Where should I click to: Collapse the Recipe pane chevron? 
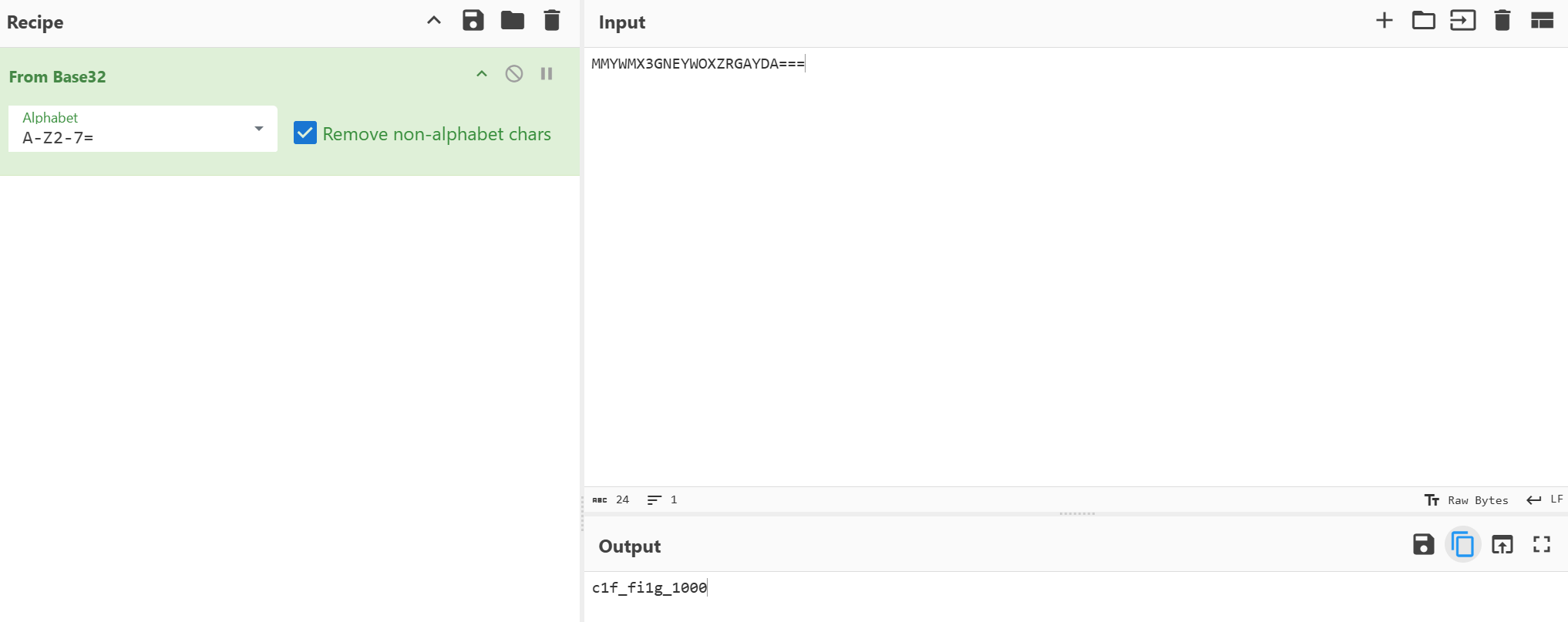pos(434,21)
